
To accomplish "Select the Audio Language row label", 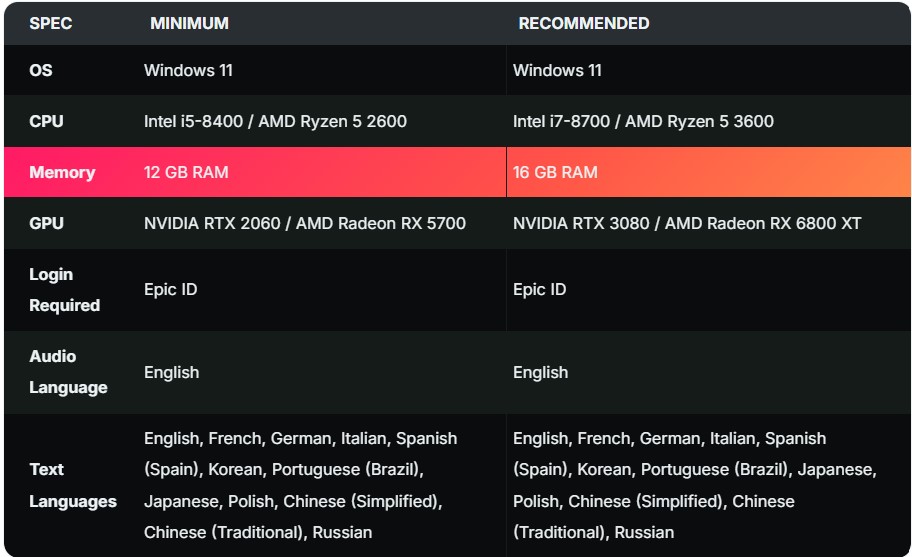I will click(67, 371).
